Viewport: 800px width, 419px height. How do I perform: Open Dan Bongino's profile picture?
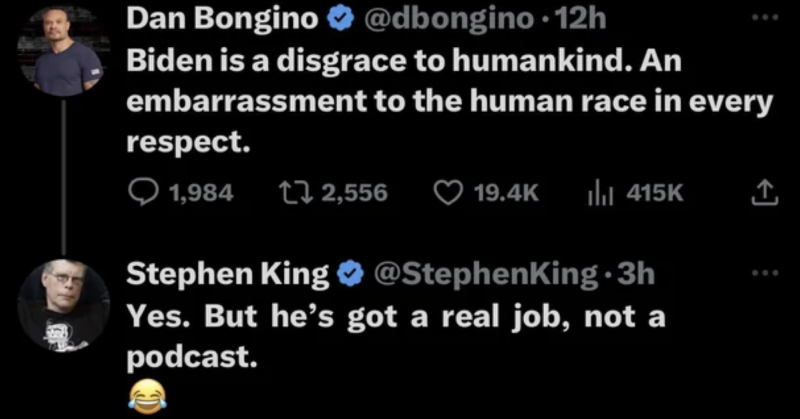64,50
